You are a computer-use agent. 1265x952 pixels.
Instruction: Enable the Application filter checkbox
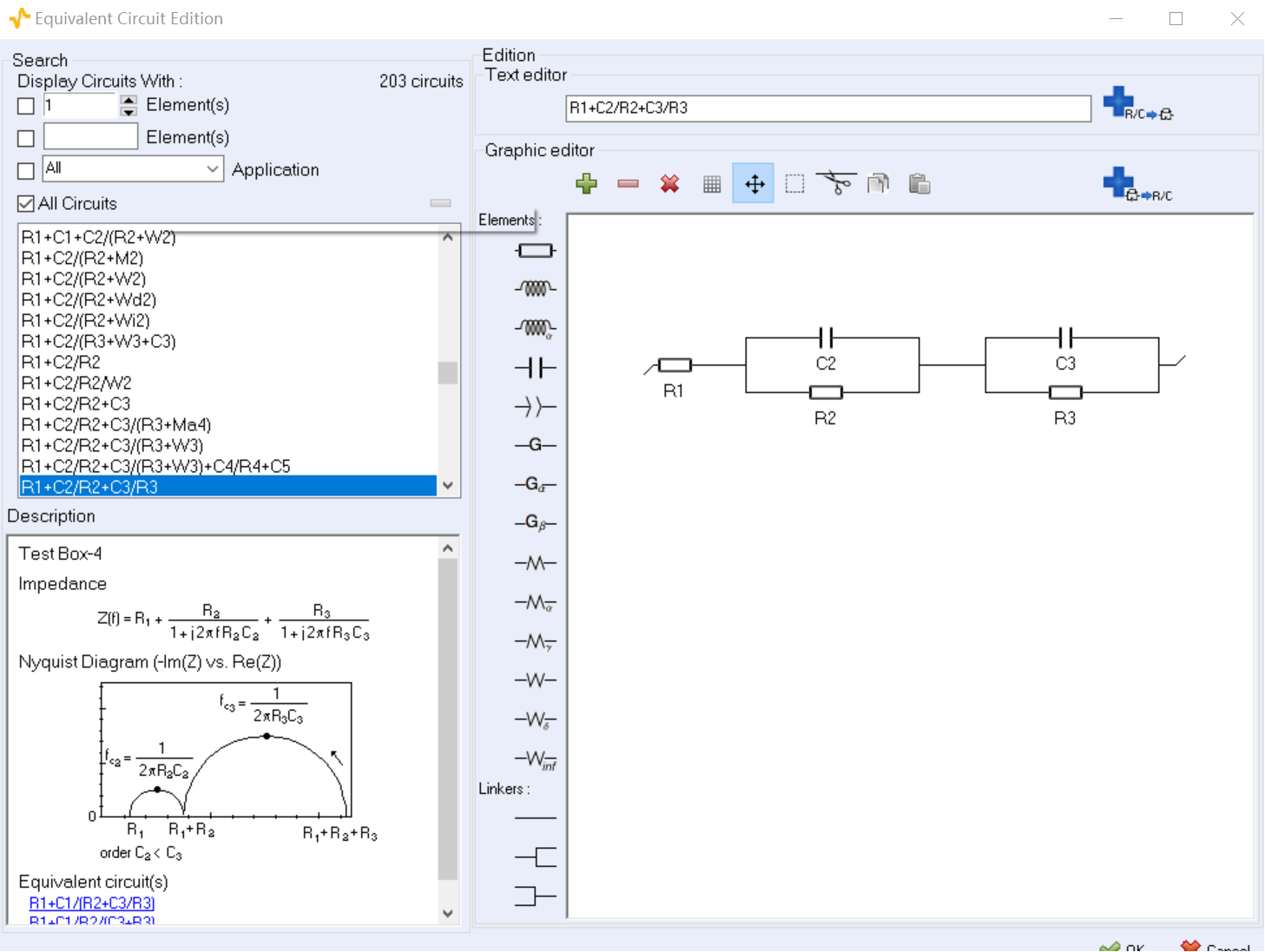26,171
